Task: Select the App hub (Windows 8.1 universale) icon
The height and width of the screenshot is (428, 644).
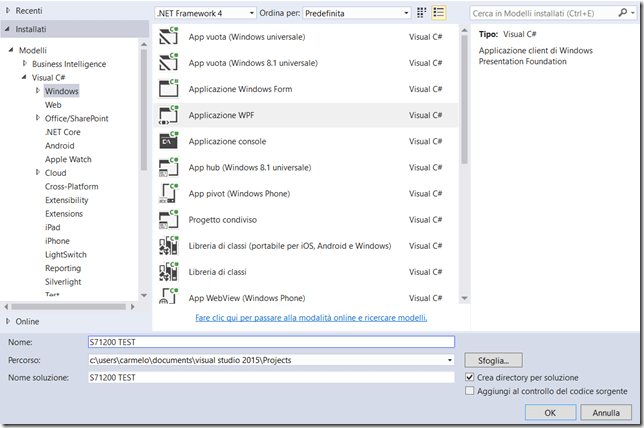Action: 168,167
